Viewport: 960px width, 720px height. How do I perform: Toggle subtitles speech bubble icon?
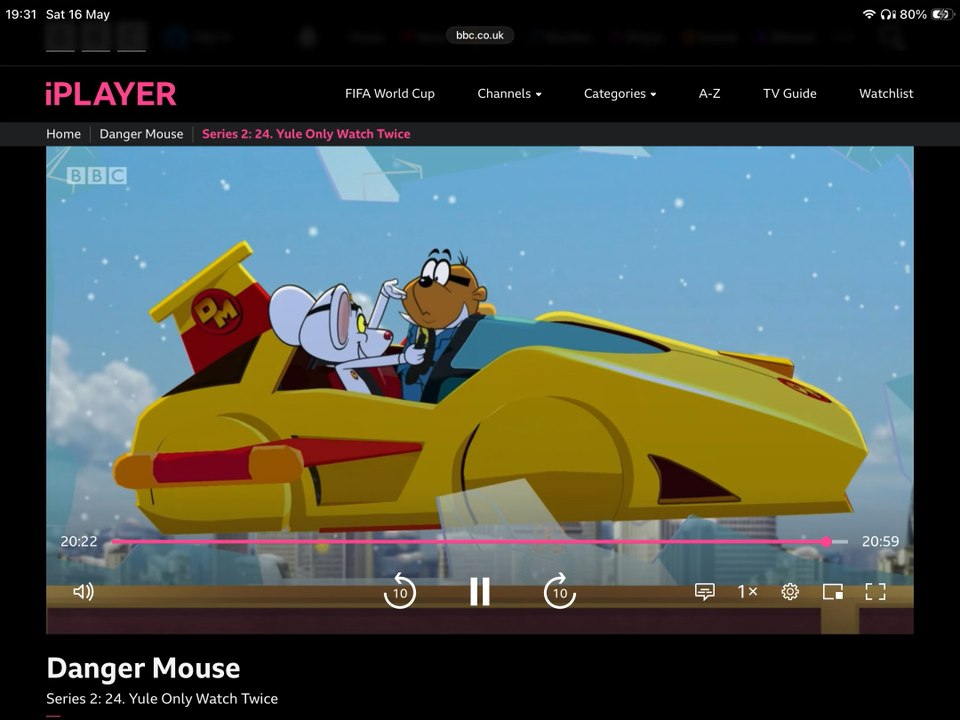(x=705, y=591)
